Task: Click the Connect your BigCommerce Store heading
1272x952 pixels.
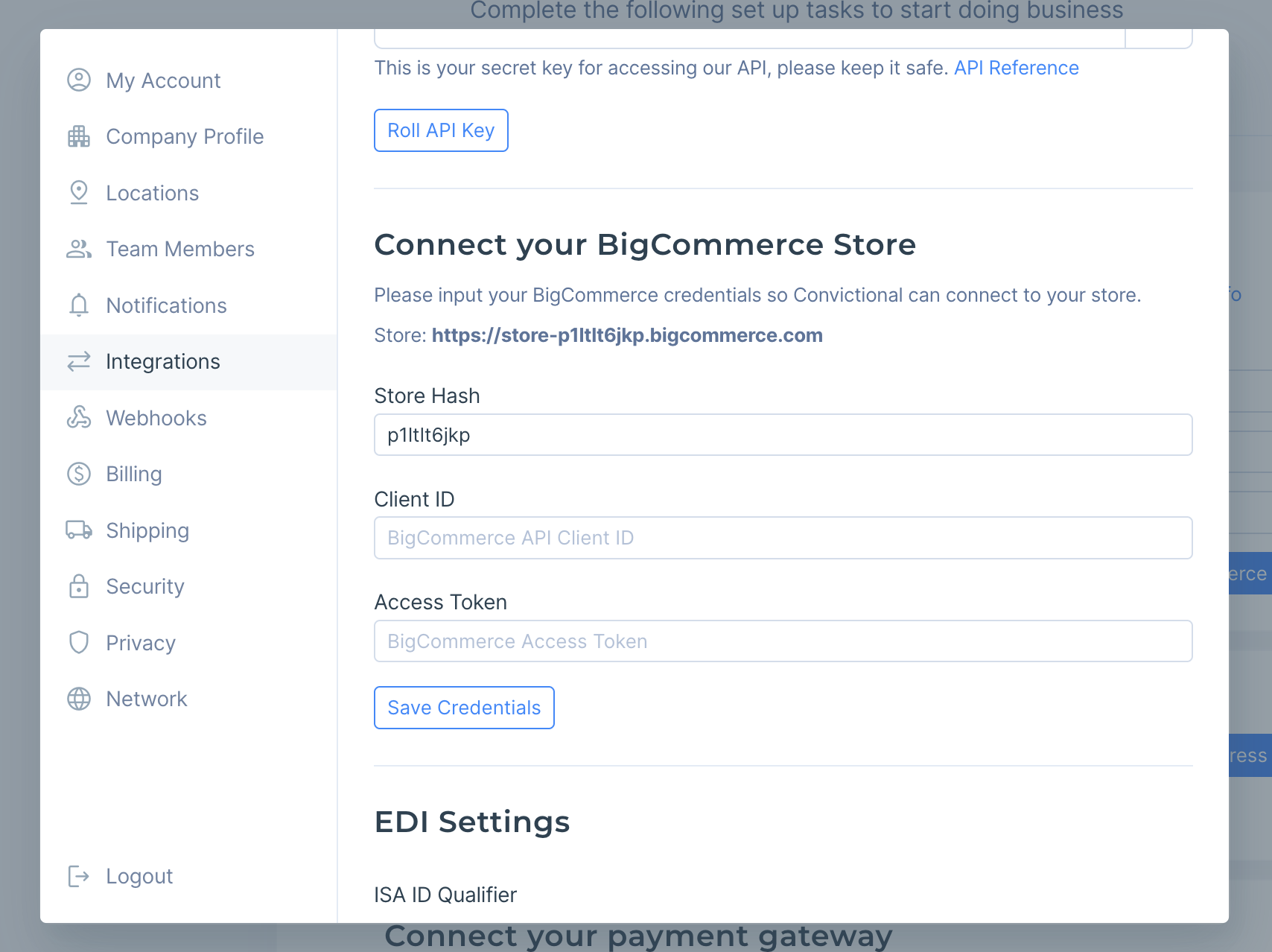Action: (645, 244)
